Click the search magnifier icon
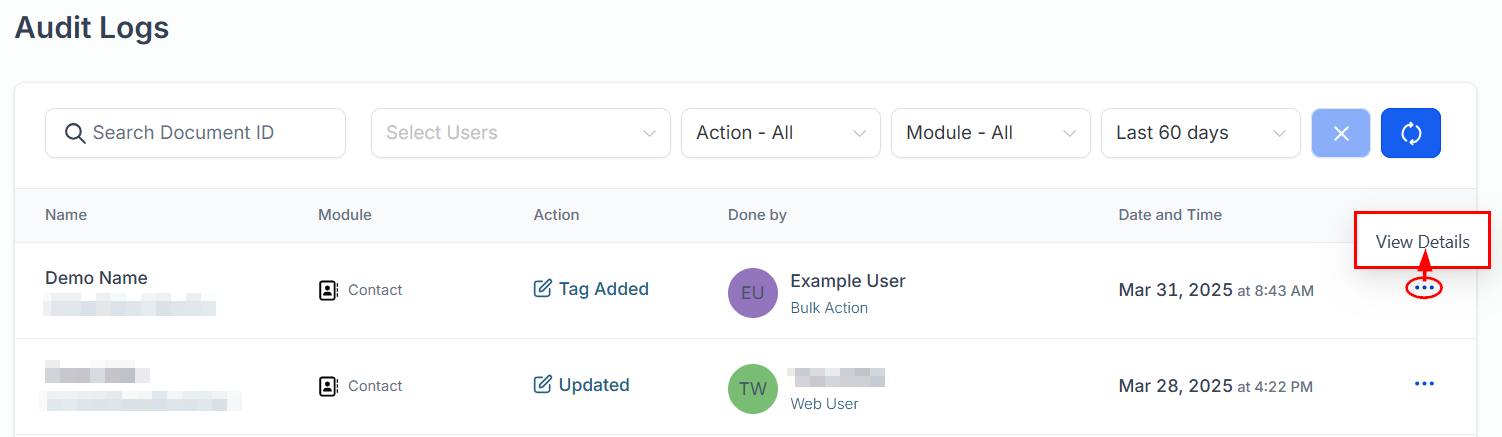The image size is (1502, 437). (x=75, y=133)
